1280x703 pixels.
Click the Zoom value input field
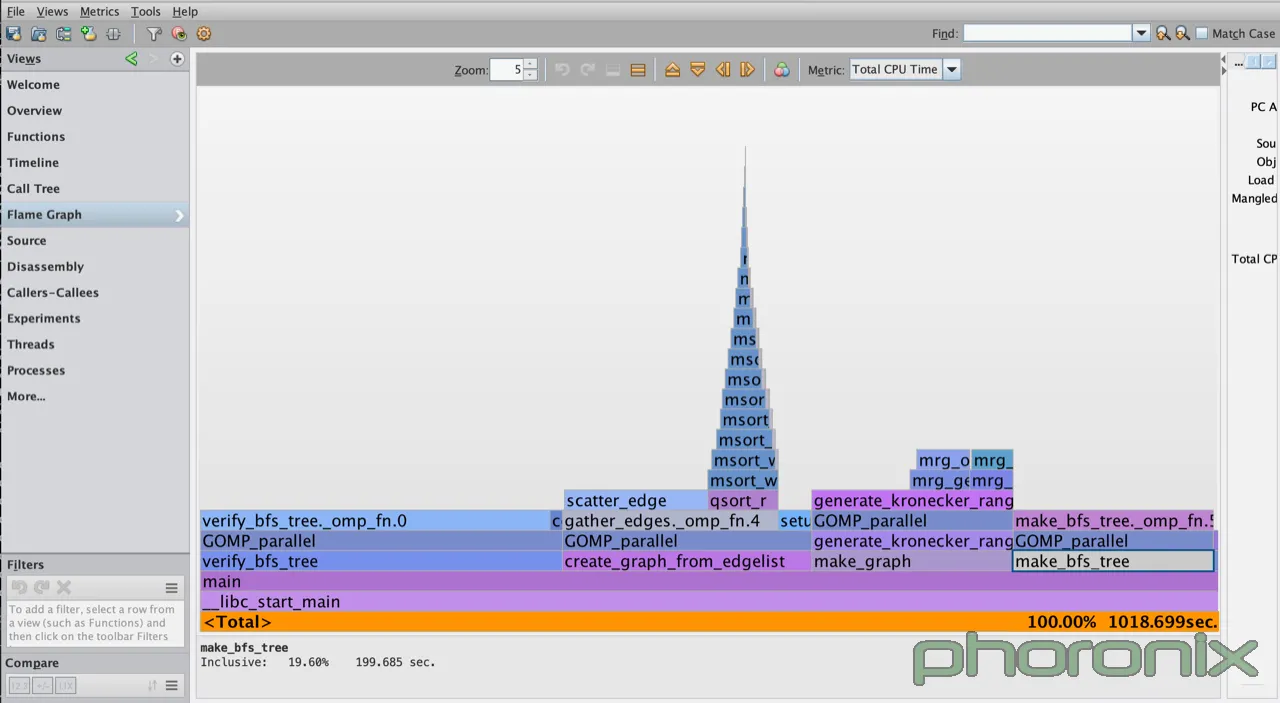(x=506, y=70)
